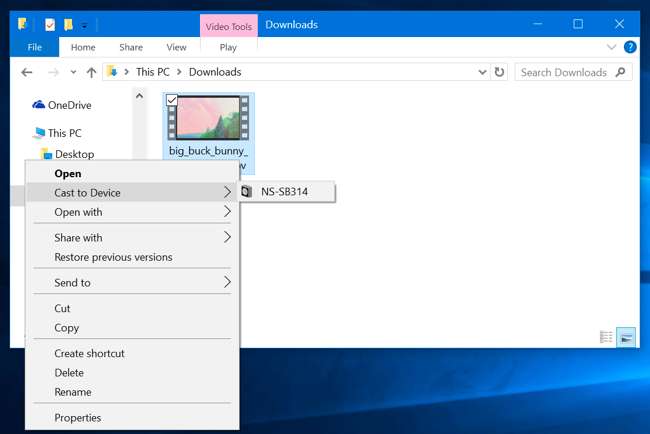Go up one folder level
The width and height of the screenshot is (650, 434).
coord(91,72)
